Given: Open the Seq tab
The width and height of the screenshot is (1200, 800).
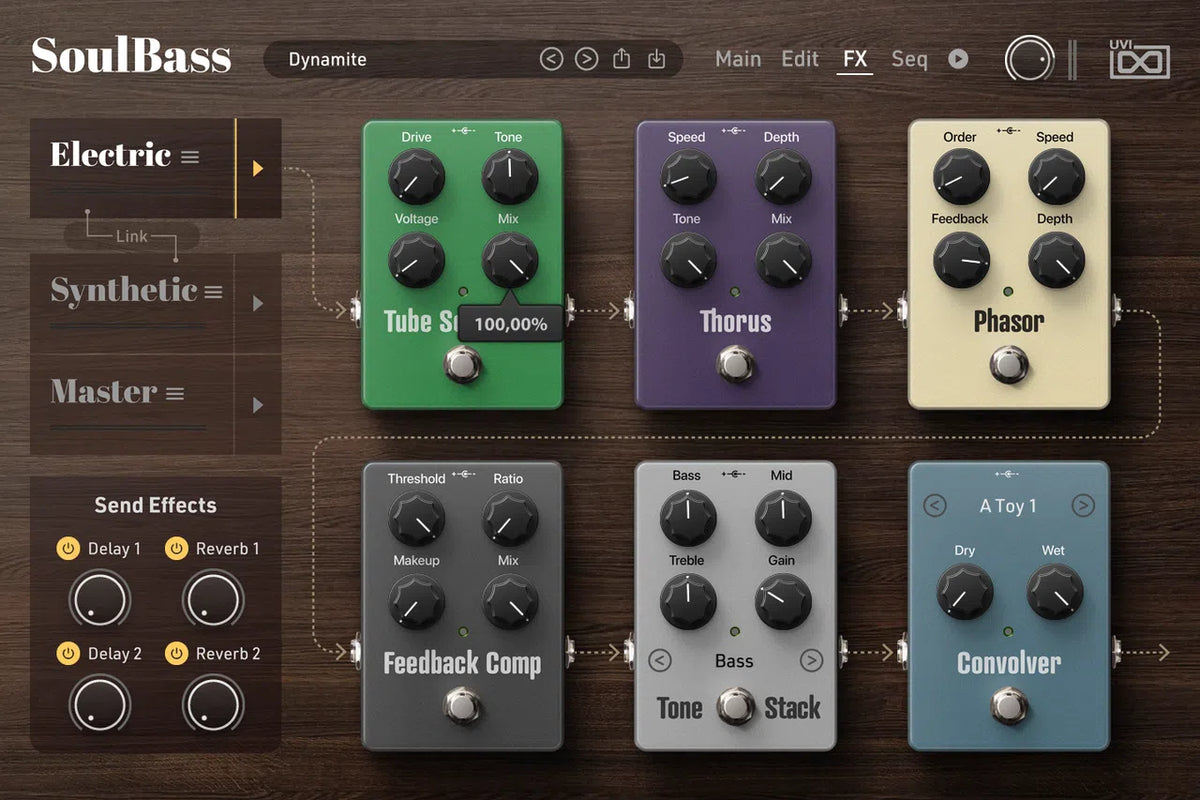Looking at the screenshot, I should 909,59.
